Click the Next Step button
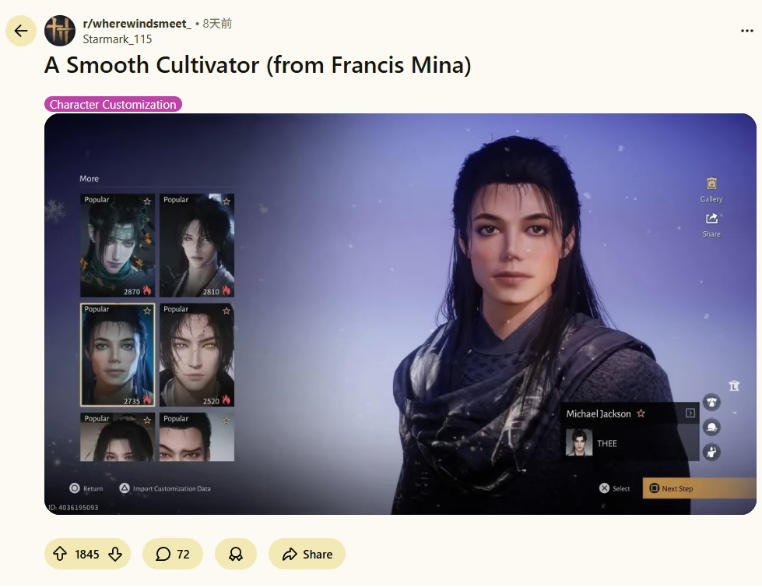This screenshot has width=762, height=587. [699, 488]
